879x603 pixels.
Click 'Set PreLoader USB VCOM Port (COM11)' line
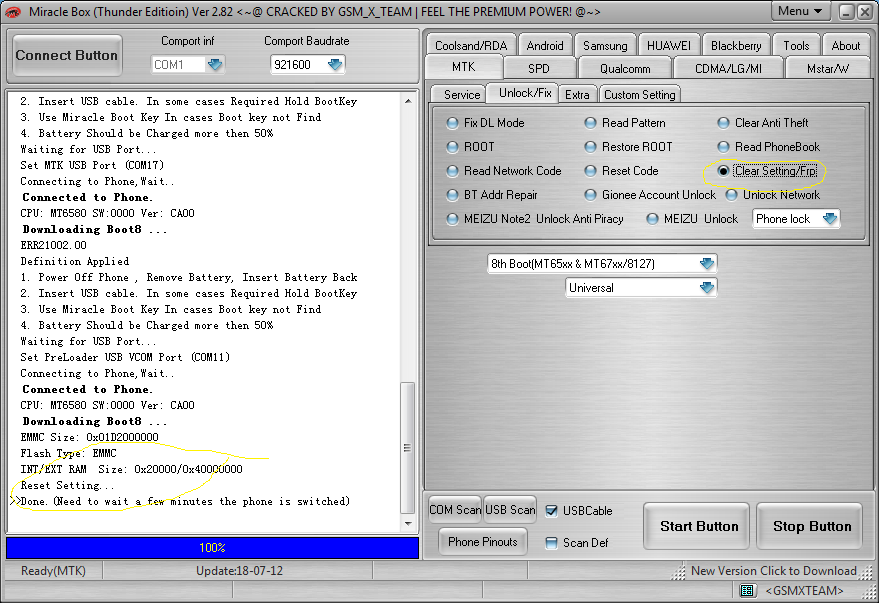[x=126, y=357]
